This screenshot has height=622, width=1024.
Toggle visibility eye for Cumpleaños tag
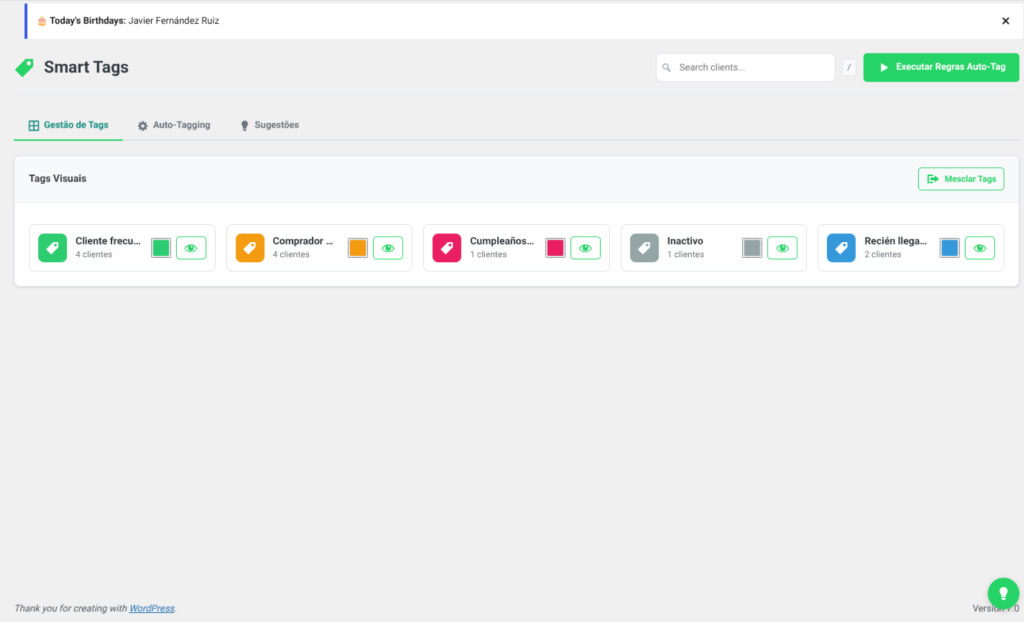[x=585, y=248]
